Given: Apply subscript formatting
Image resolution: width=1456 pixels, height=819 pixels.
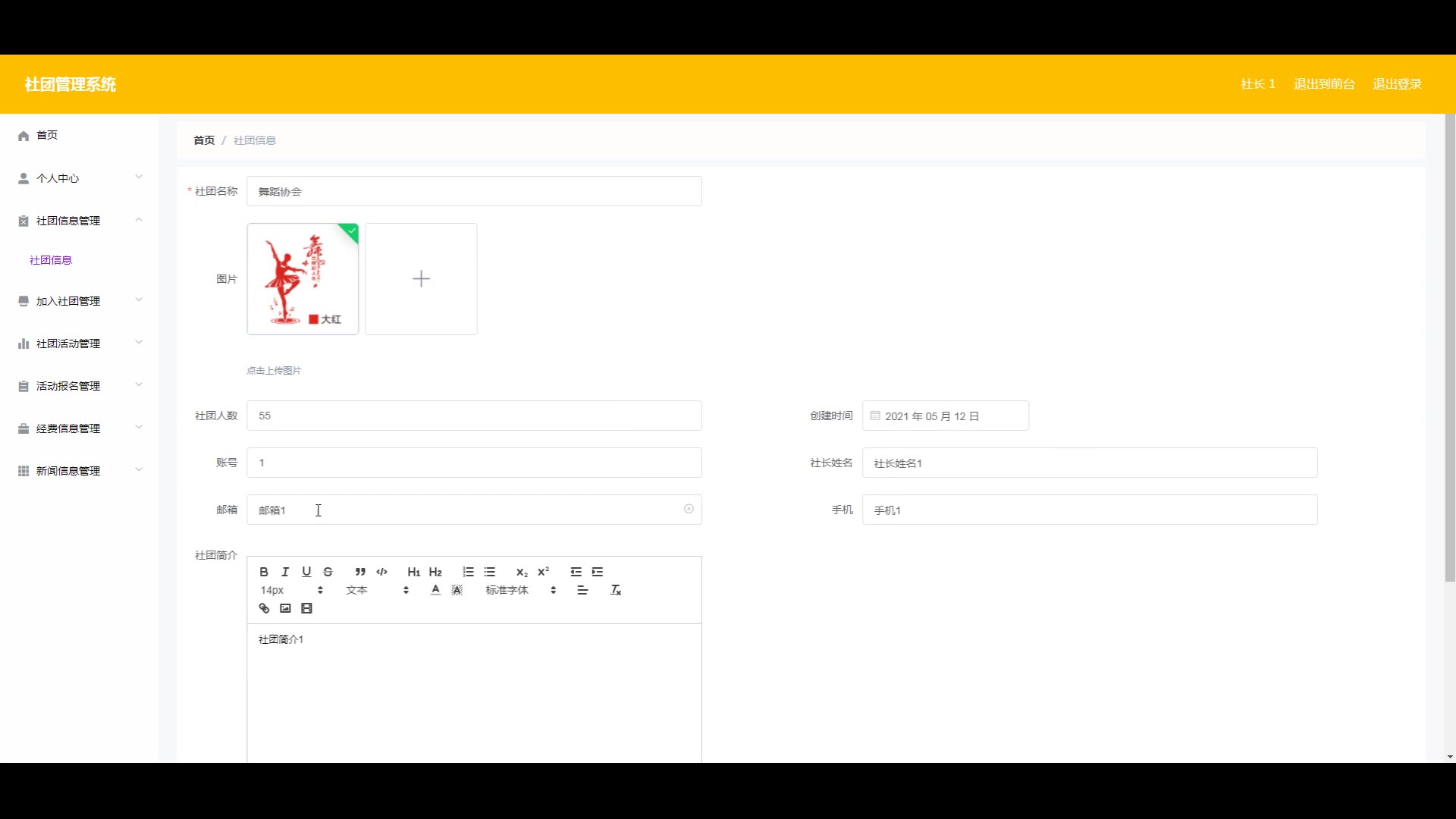Looking at the screenshot, I should click(522, 572).
